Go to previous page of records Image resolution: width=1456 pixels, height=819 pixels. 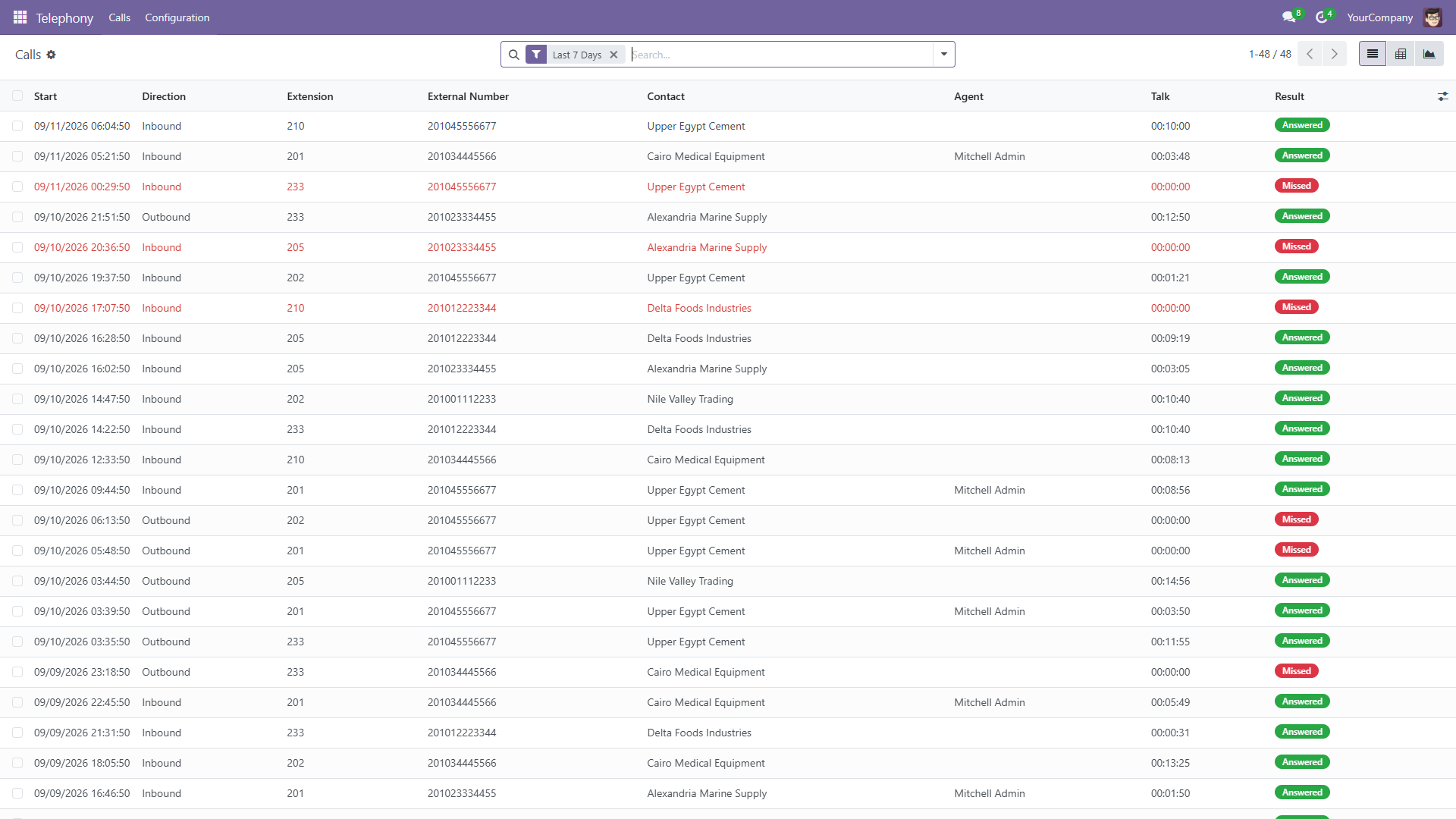[1310, 54]
